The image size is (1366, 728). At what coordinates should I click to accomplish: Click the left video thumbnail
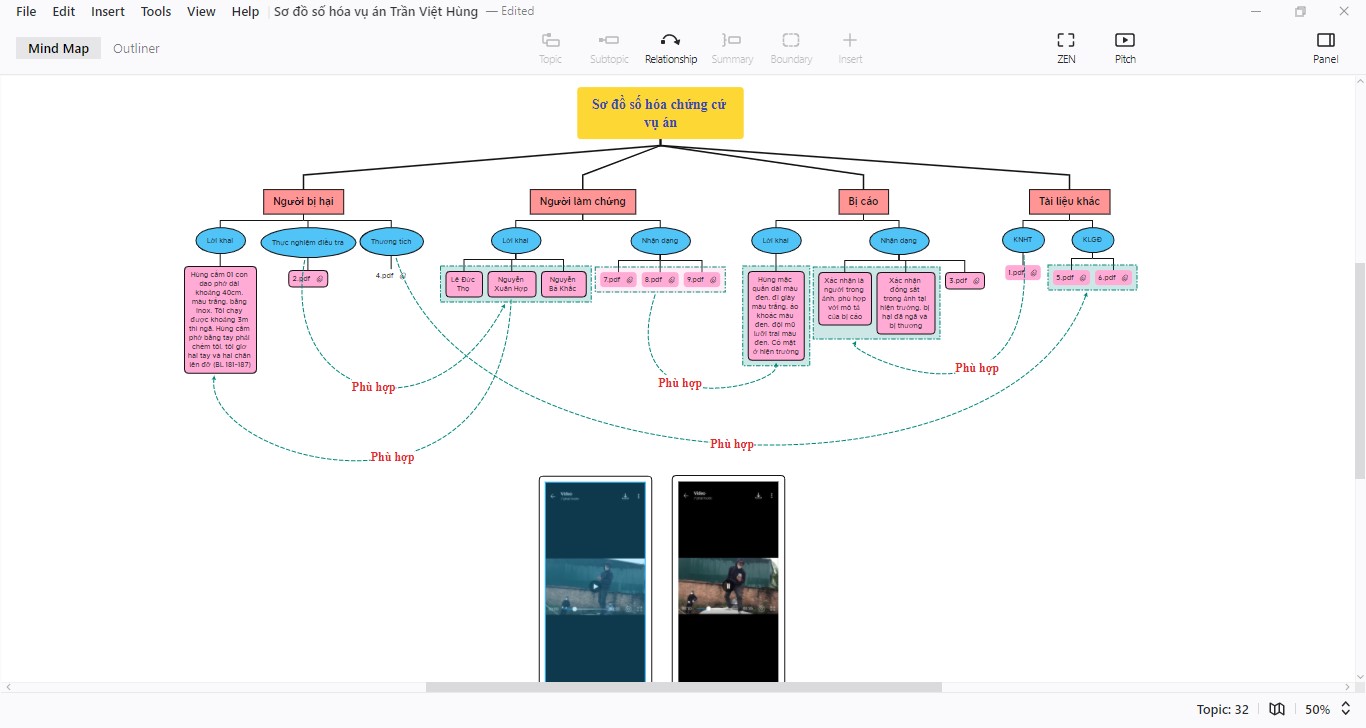(595, 580)
